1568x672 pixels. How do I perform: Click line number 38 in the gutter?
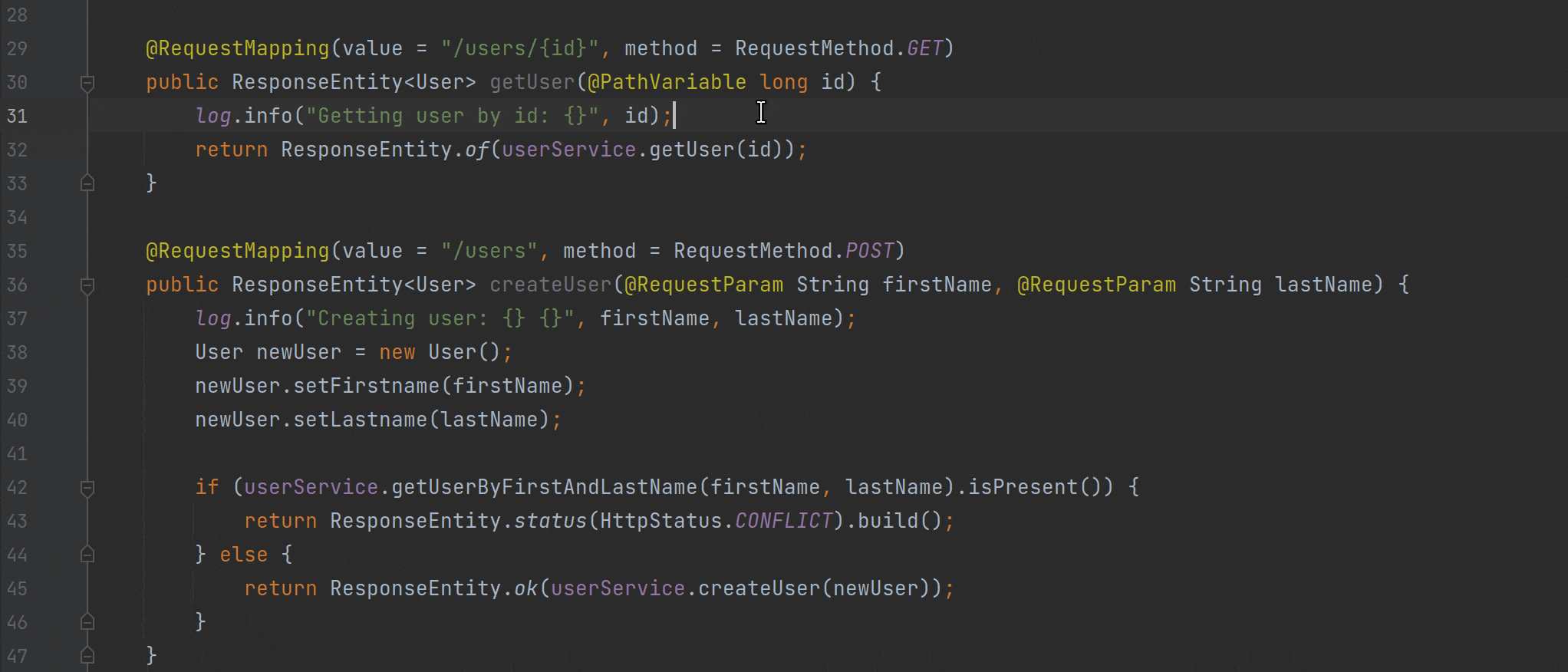(x=17, y=353)
